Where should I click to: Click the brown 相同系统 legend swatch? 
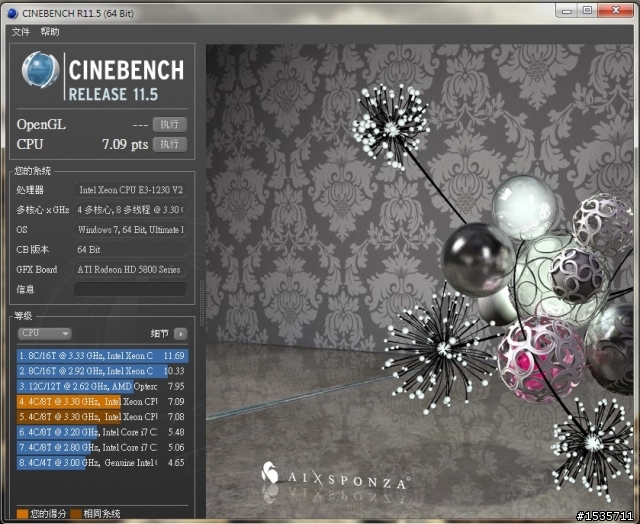(76, 514)
